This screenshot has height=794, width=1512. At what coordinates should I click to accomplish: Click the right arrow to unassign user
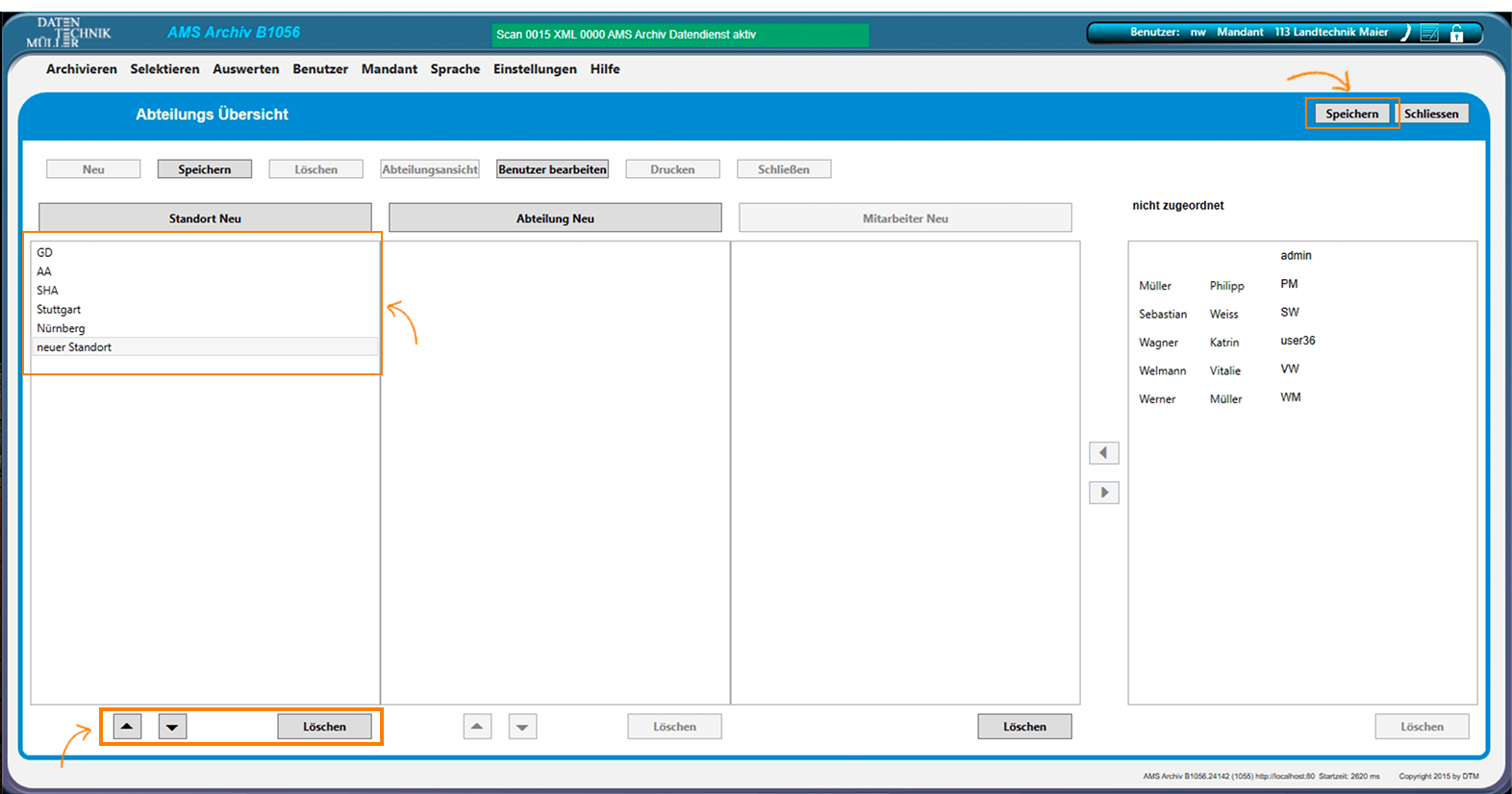click(x=1103, y=493)
